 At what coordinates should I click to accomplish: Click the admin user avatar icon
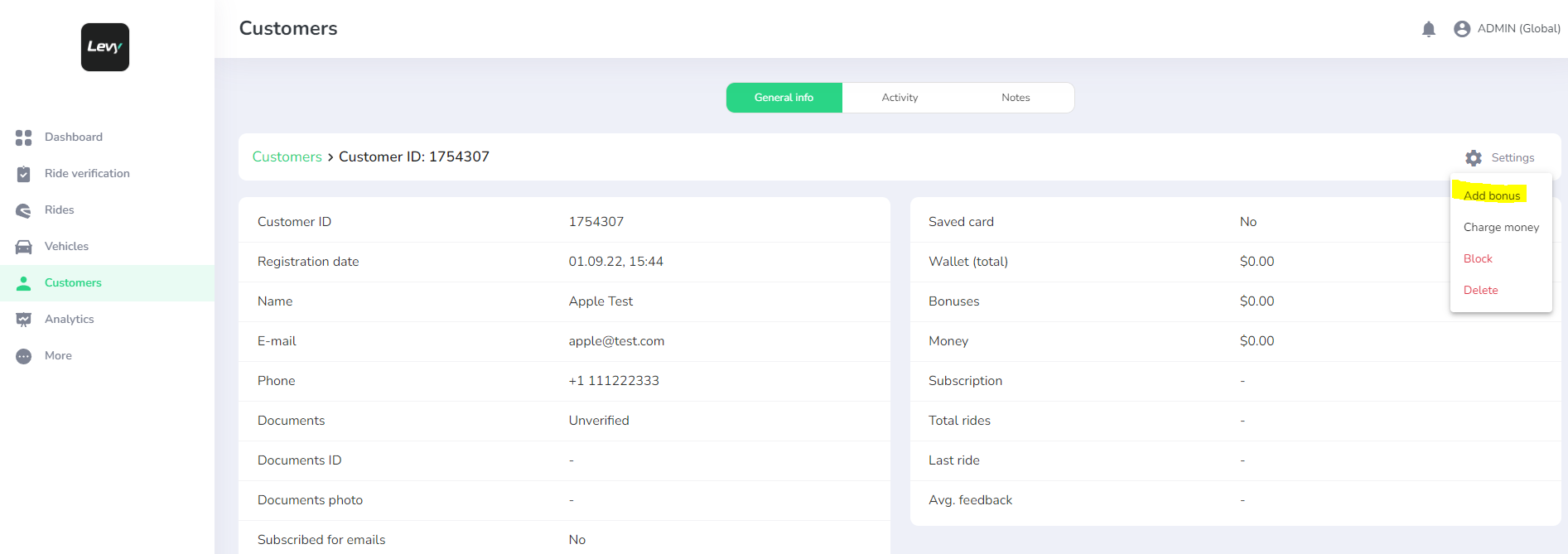click(1462, 29)
